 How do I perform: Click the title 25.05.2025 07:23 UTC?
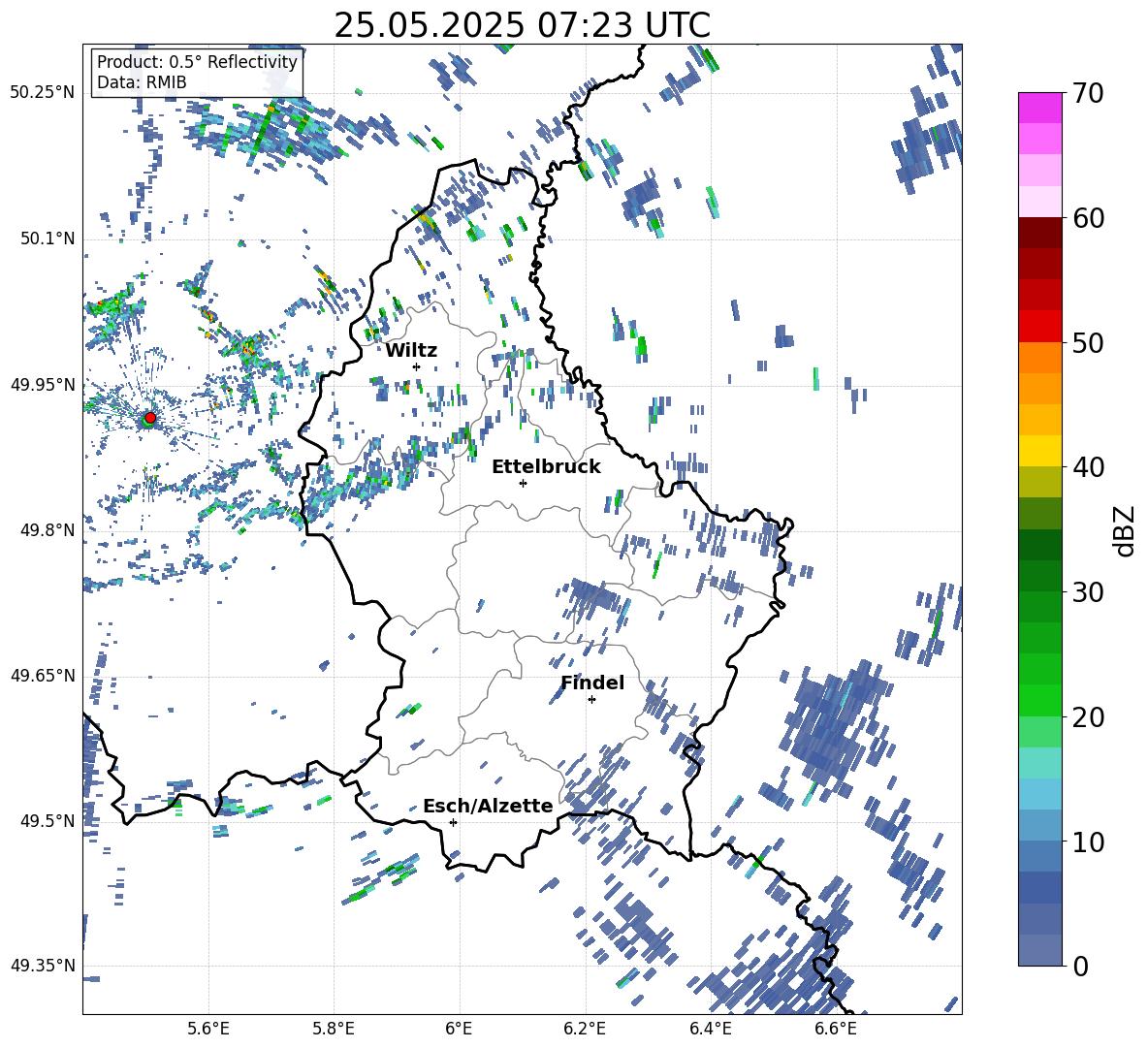(x=522, y=25)
